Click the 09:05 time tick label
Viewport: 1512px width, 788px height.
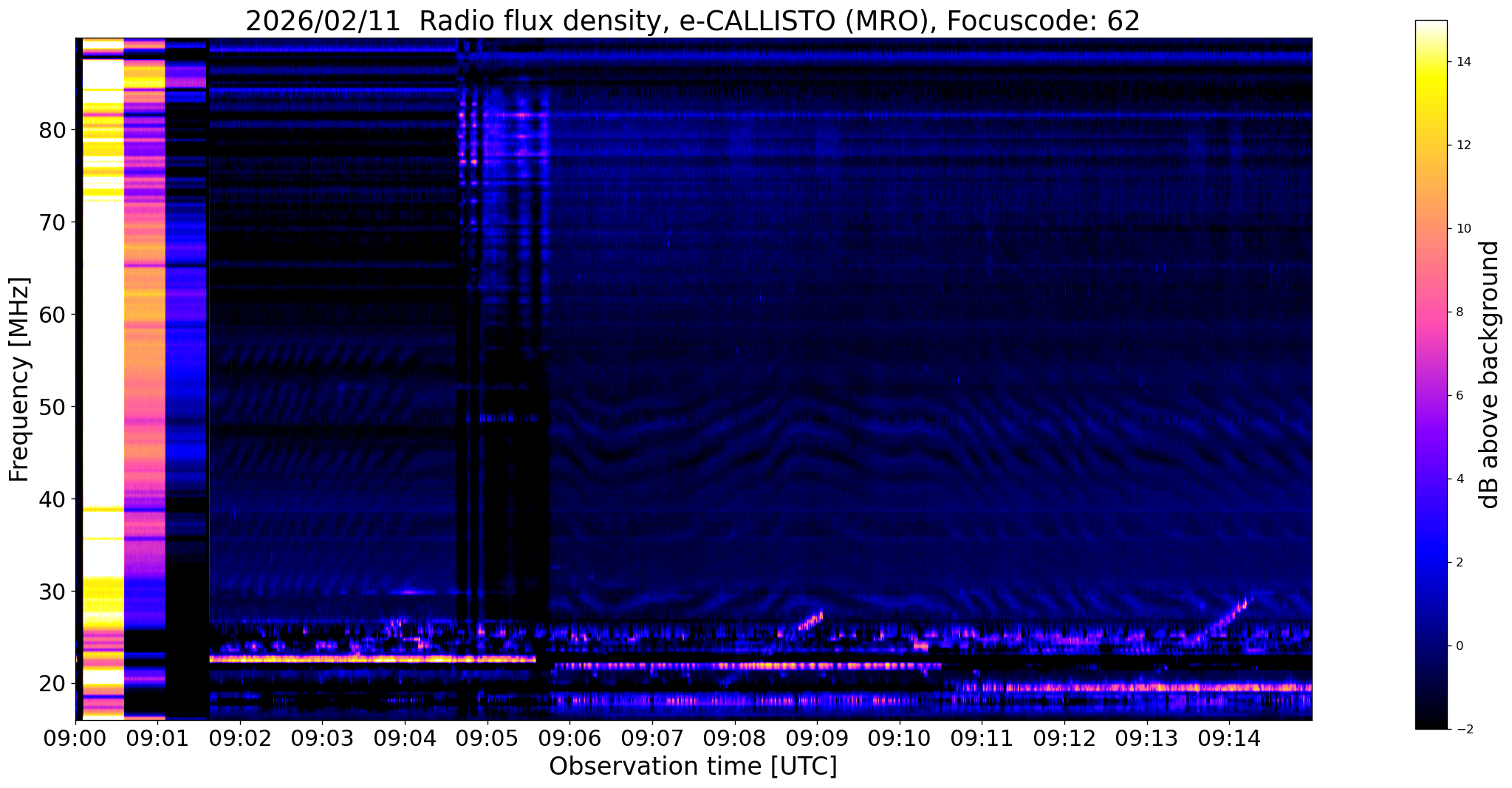pos(488,737)
